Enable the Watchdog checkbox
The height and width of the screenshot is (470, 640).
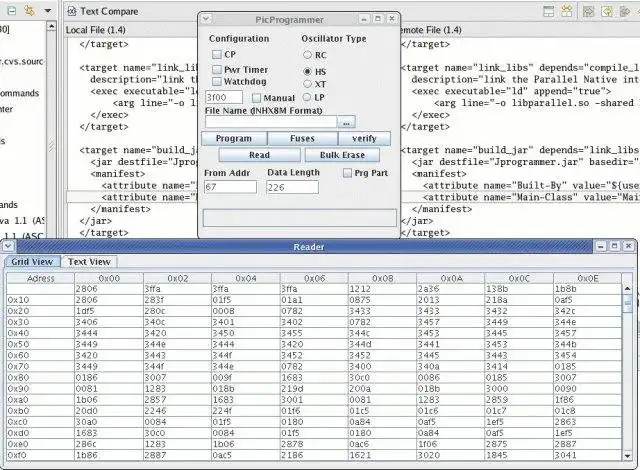(217, 82)
